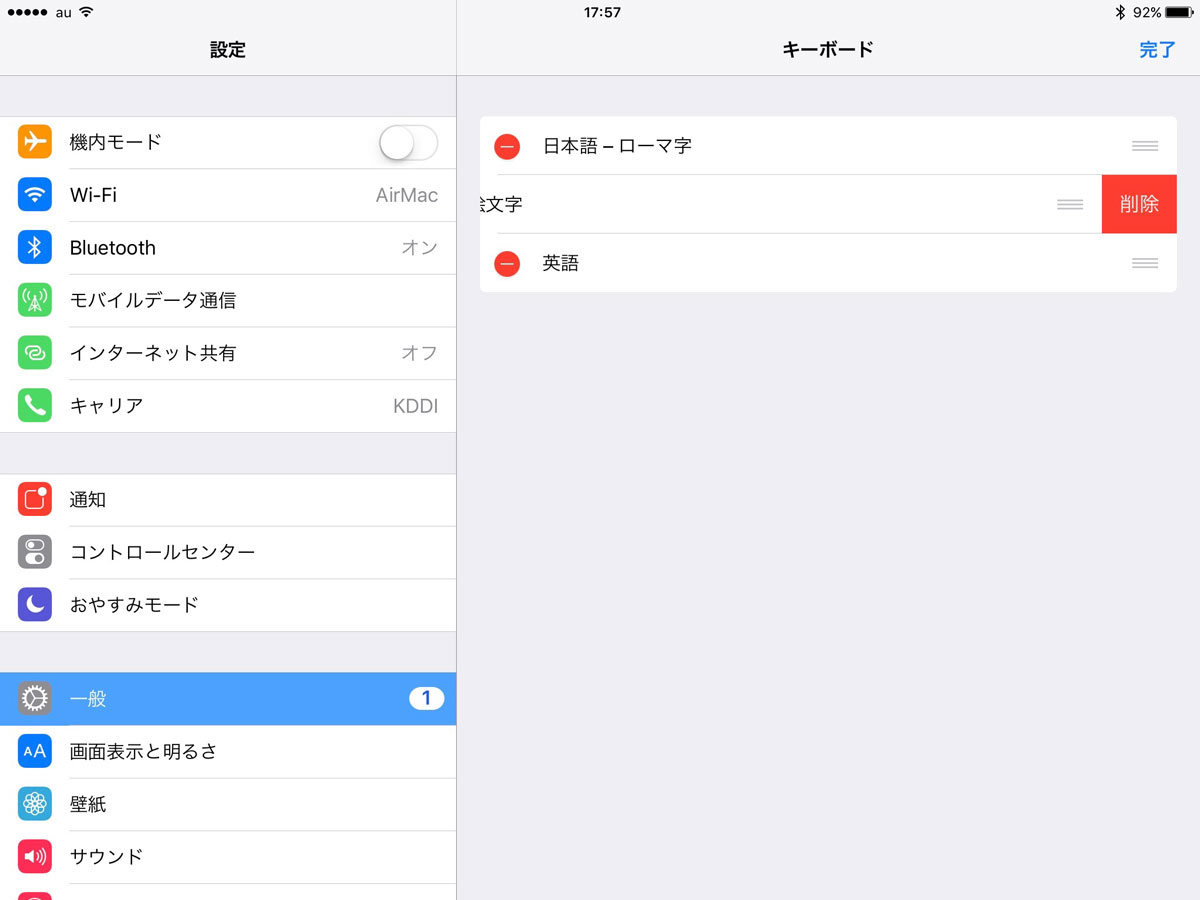Tap the コントロールセンター gray icon
Screen dimensions: 1200x900
point(35,552)
